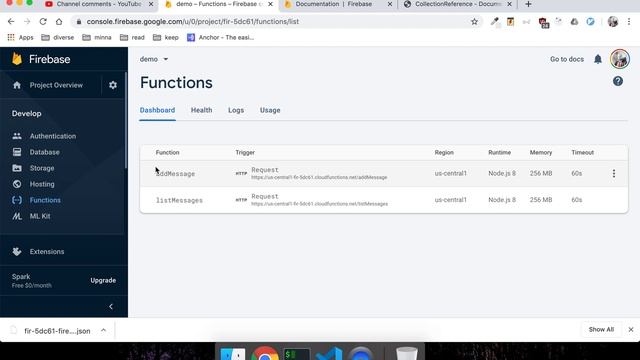The height and width of the screenshot is (360, 640).
Task: Switch to the Health tab
Action: pos(201,110)
